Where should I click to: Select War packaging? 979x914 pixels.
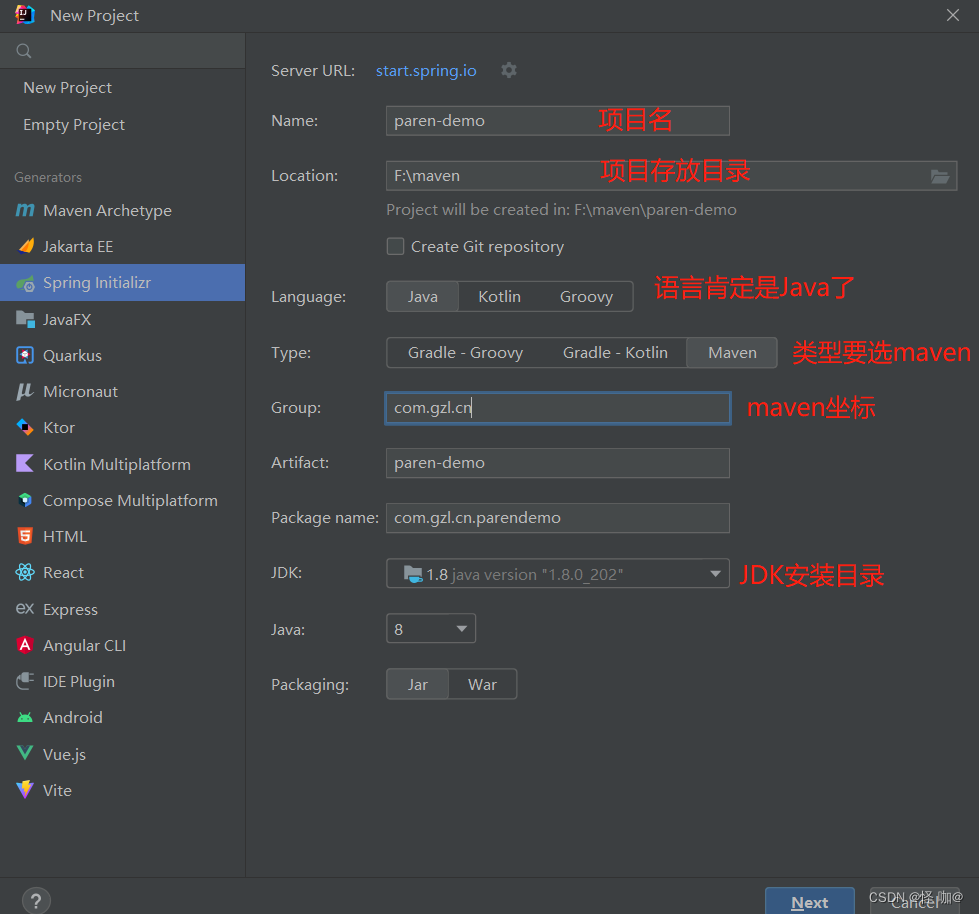tap(483, 684)
